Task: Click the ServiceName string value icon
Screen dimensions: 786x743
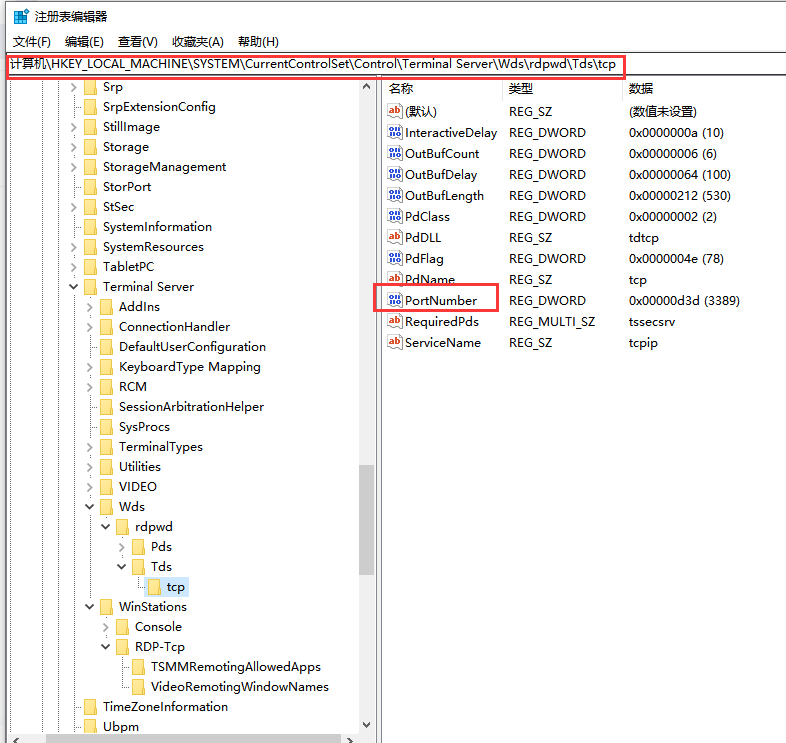Action: click(395, 342)
